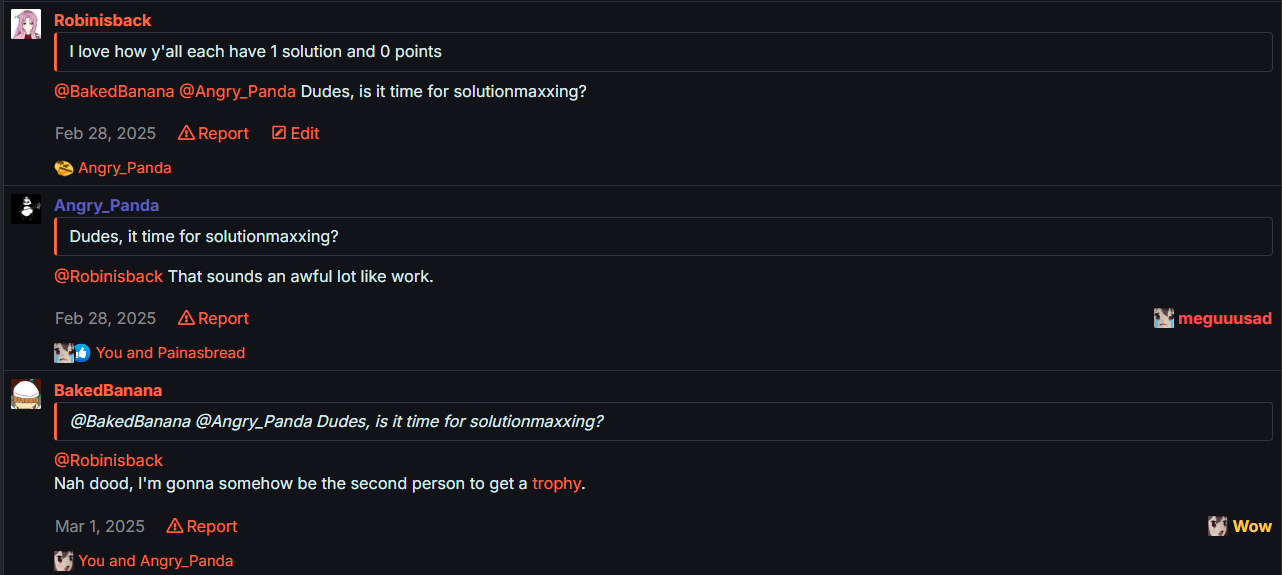Click the Angry_Panda avatar image
Image resolution: width=1282 pixels, height=575 pixels.
coord(26,209)
